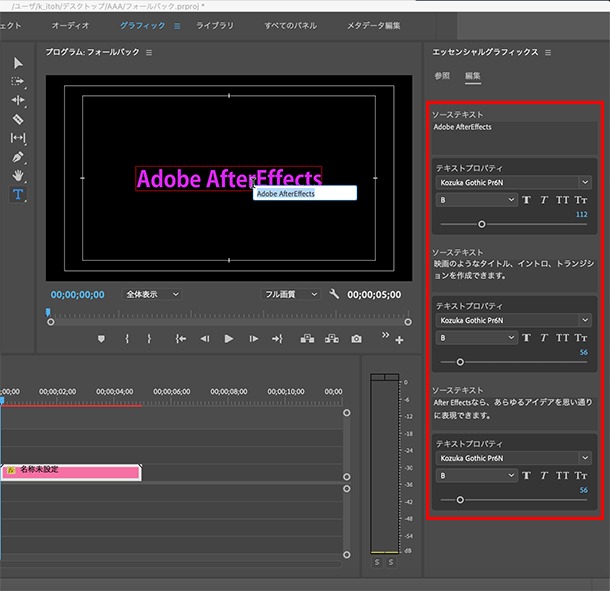
Task: Export frame with camera icon
Action: [x=356, y=339]
